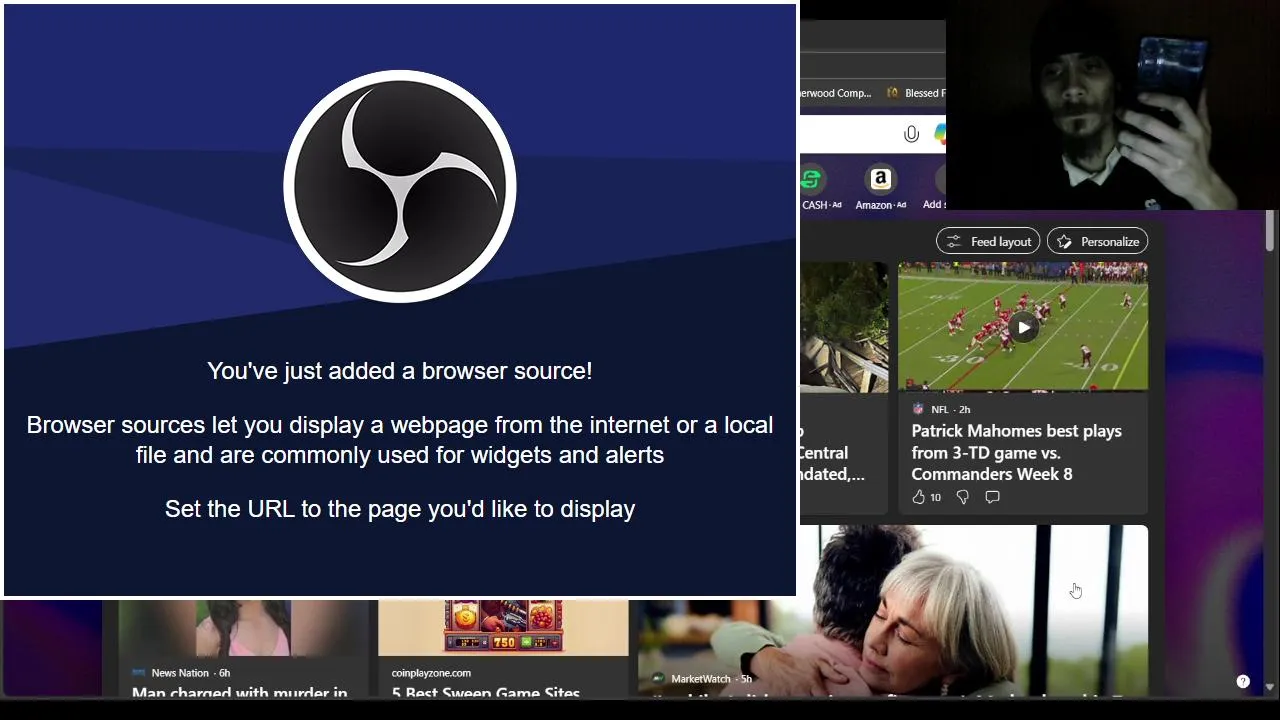
Task: Open the Patrick Mahomes best plays headline
Action: point(1016,452)
